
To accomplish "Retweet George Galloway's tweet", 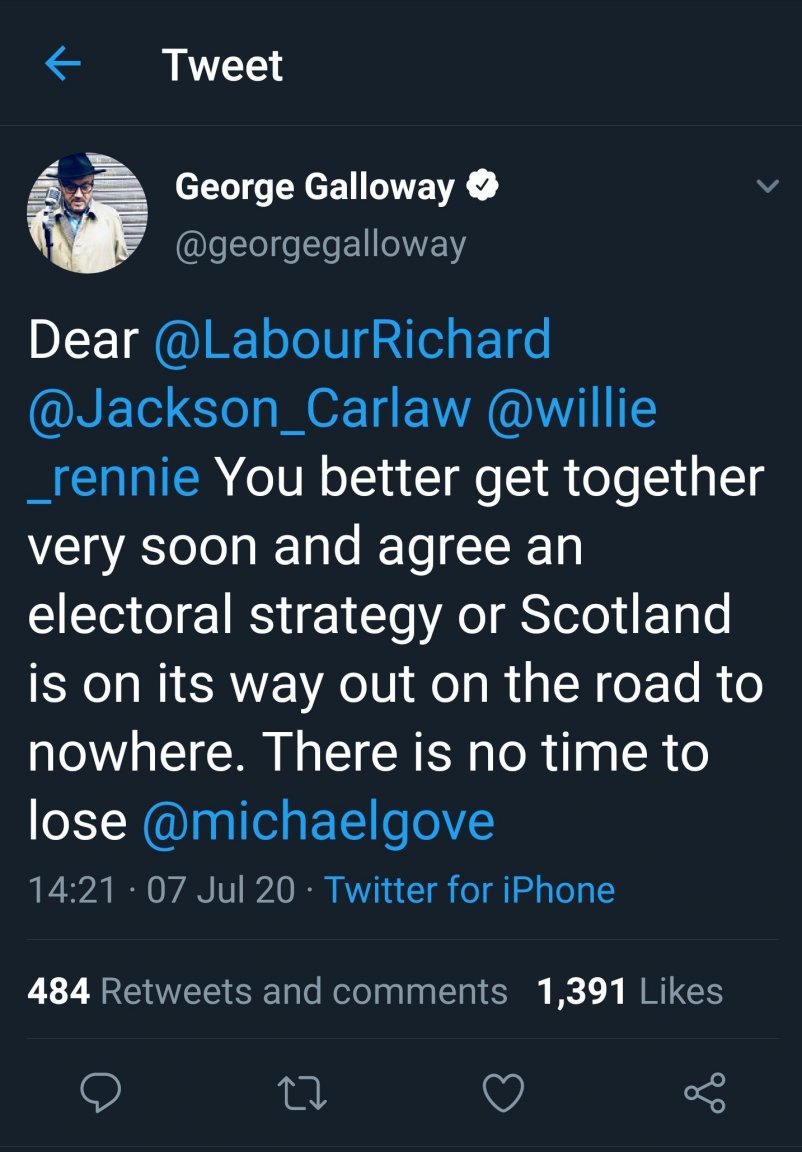I will coord(302,1093).
